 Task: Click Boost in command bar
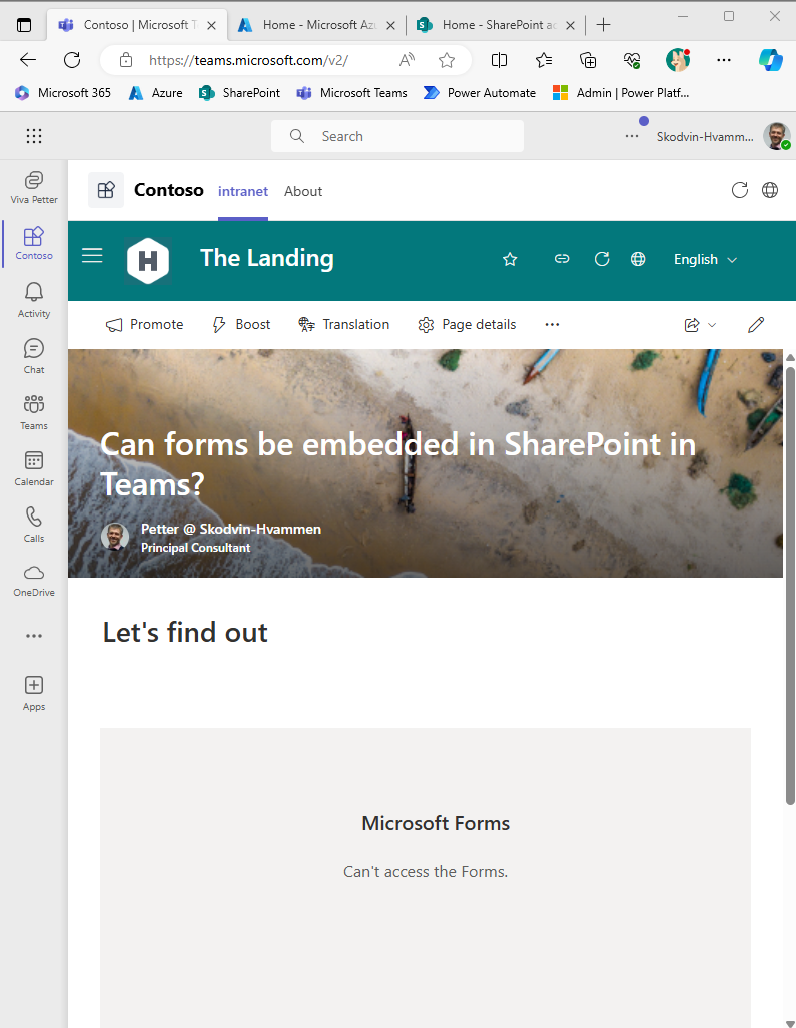[x=241, y=325]
